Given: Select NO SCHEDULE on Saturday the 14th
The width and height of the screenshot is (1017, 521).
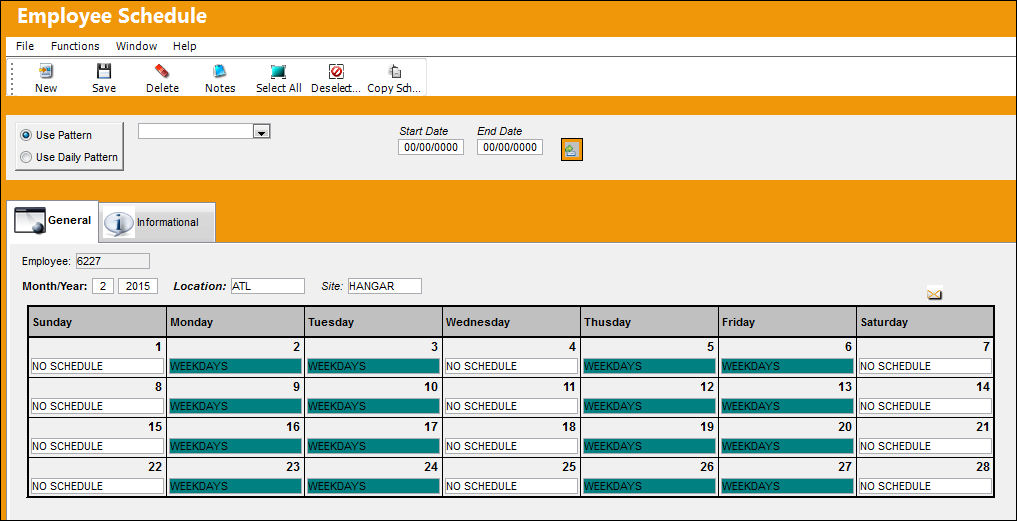Looking at the screenshot, I should point(926,406).
